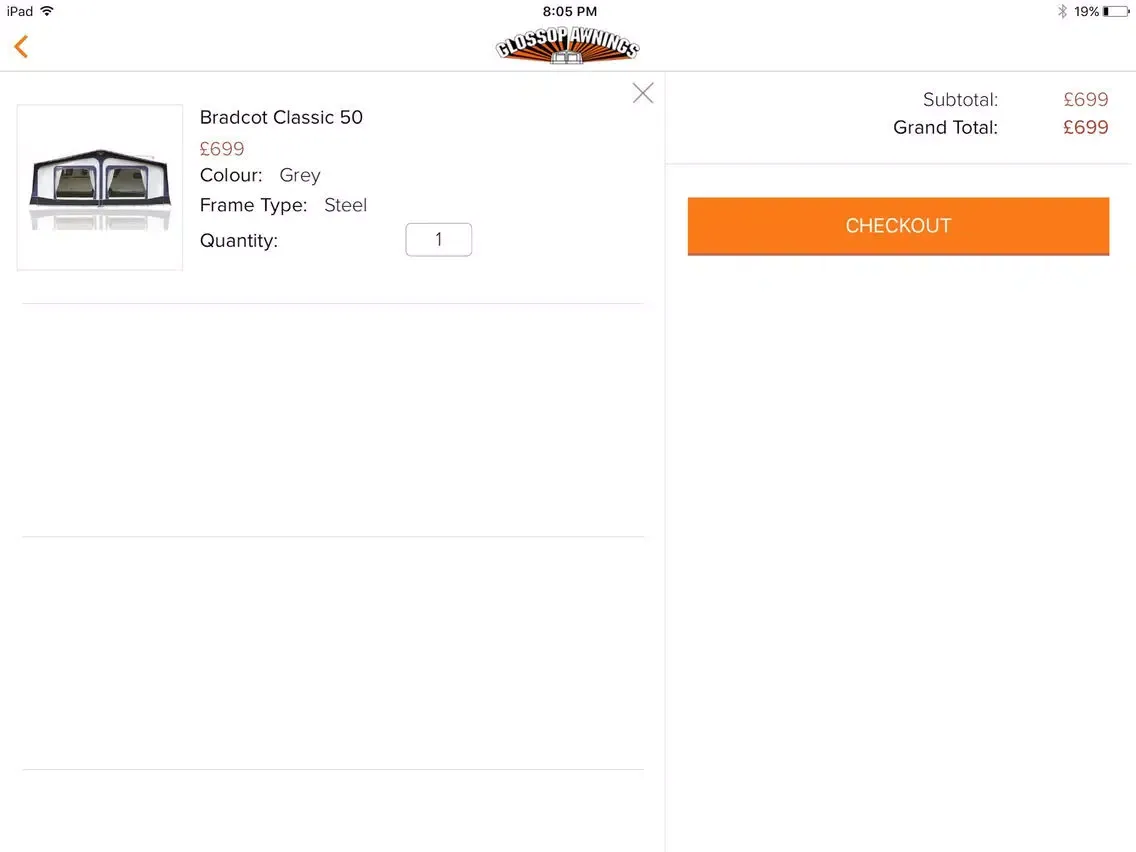
Task: Tap the Wi-Fi status icon
Action: click(47, 11)
